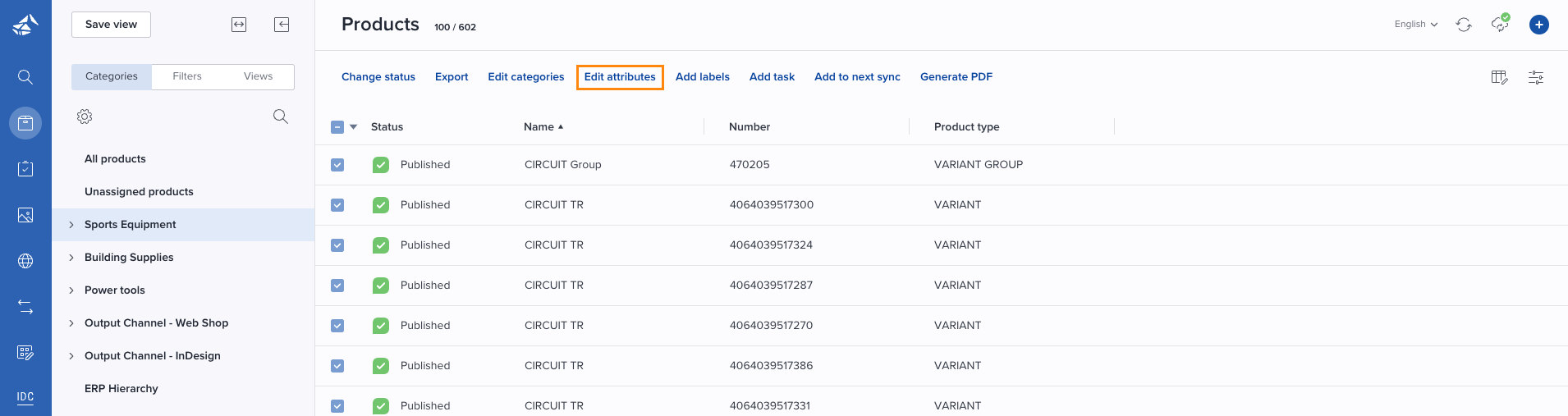Viewport: 1568px width, 416px height.
Task: Expand the Power tools category
Action: click(x=71, y=290)
